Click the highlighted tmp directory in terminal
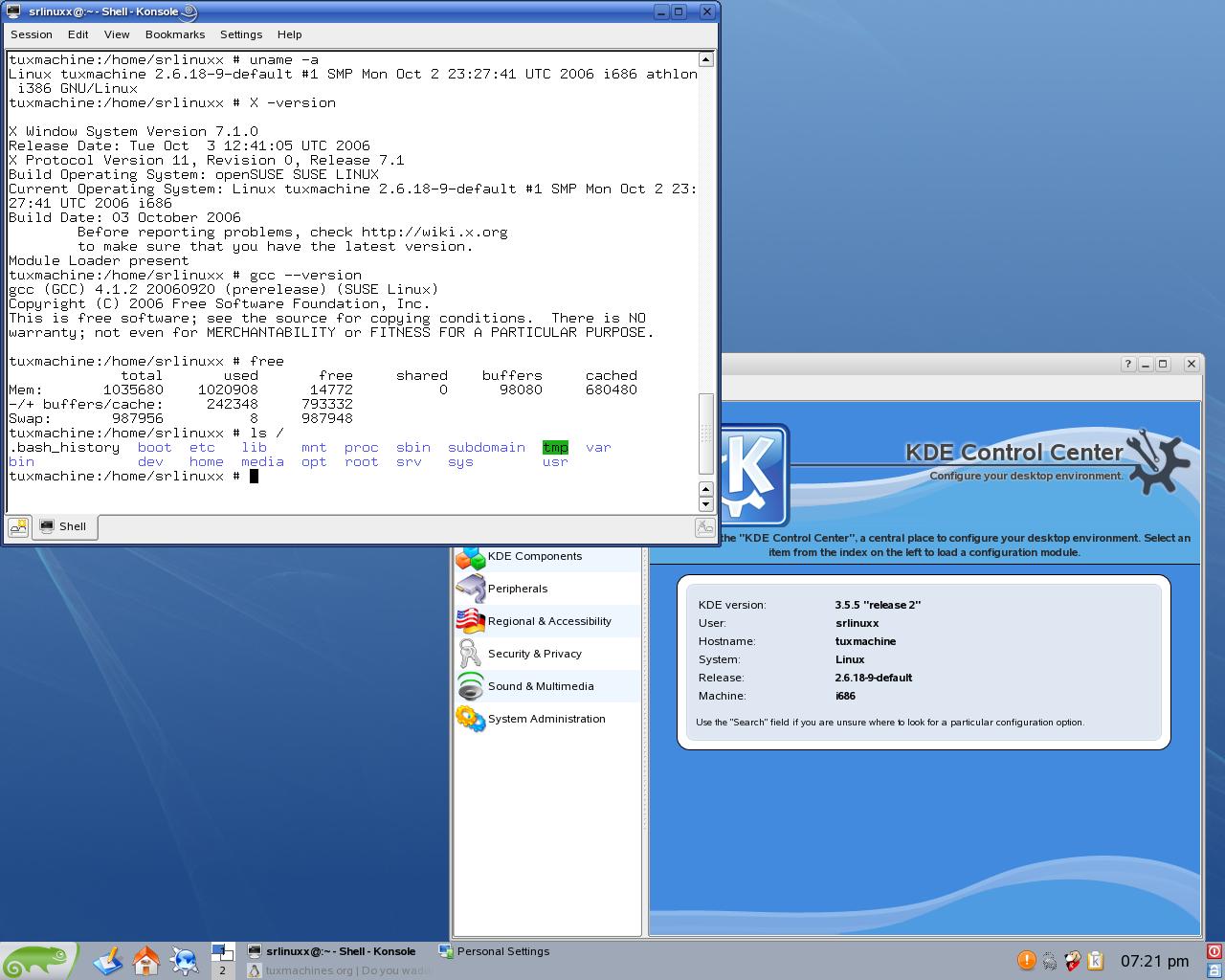 pyautogui.click(x=555, y=447)
